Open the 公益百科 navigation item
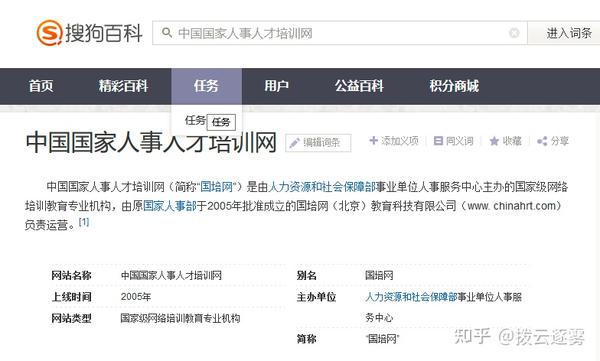Screen dimensions: 600x361 point(359,86)
